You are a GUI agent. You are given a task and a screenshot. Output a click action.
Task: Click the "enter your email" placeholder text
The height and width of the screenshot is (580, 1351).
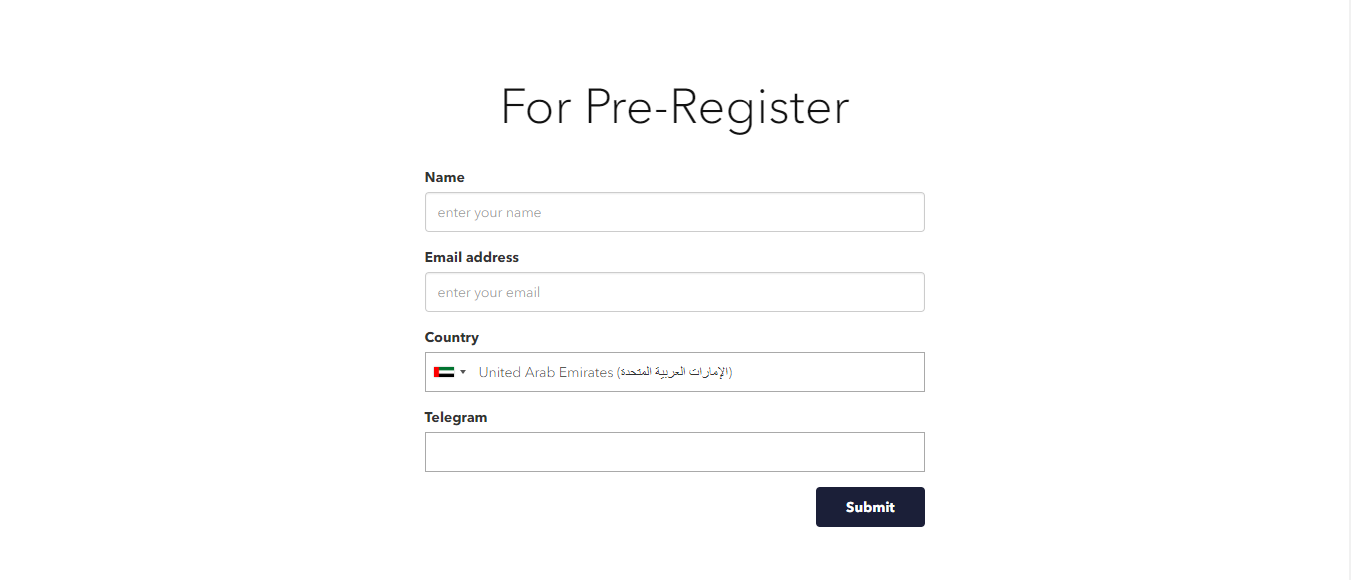(x=489, y=293)
